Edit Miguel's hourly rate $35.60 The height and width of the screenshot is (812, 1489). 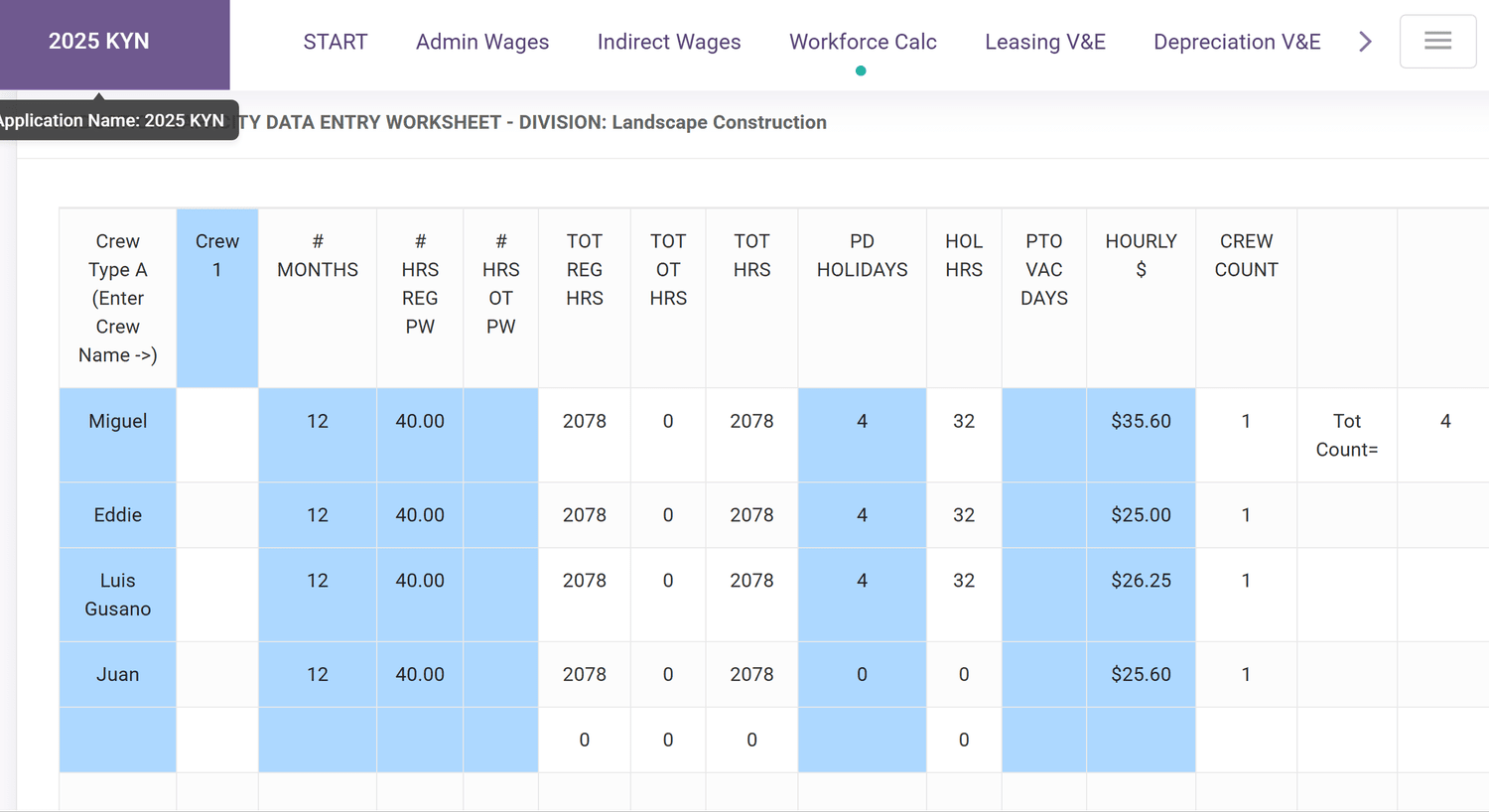click(x=1142, y=435)
